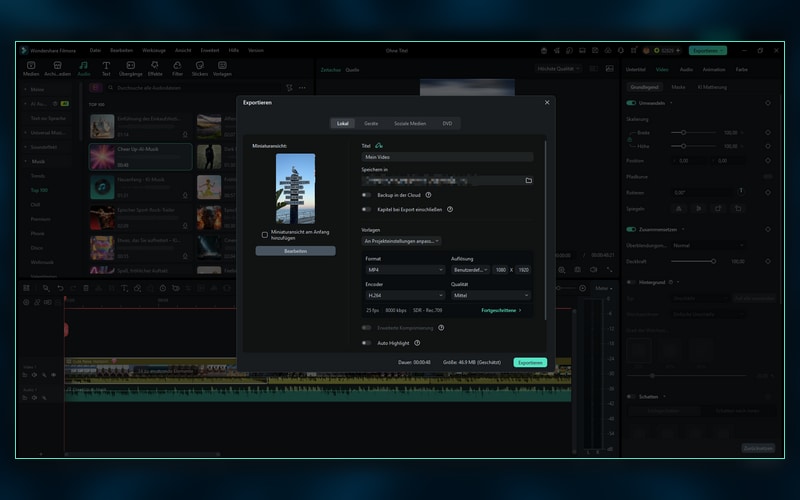This screenshot has height=500, width=800.
Task: Click the cloud upload icon next to Titel
Action: [379, 145]
